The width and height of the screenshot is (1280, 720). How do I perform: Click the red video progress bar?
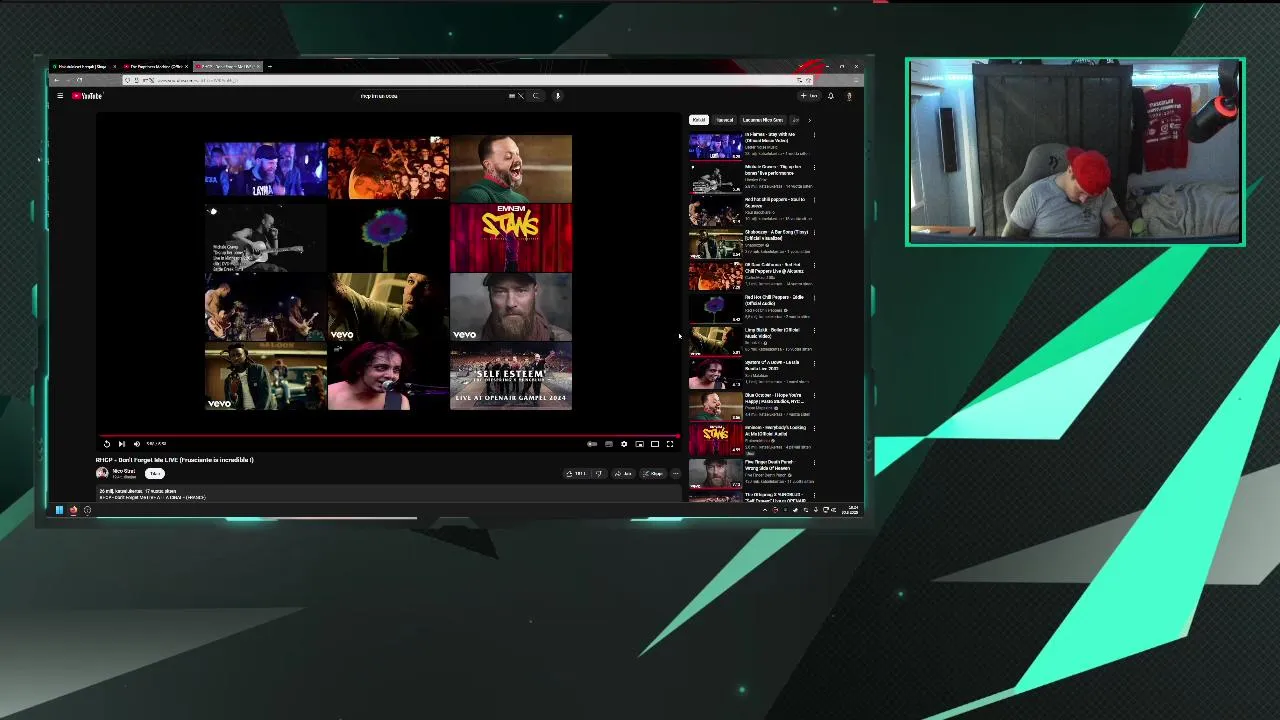[x=389, y=436]
